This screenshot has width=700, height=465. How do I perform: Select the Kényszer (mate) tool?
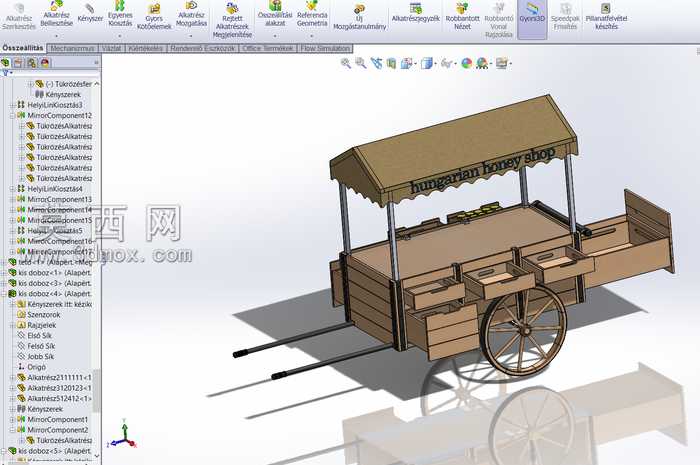pyautogui.click(x=90, y=13)
